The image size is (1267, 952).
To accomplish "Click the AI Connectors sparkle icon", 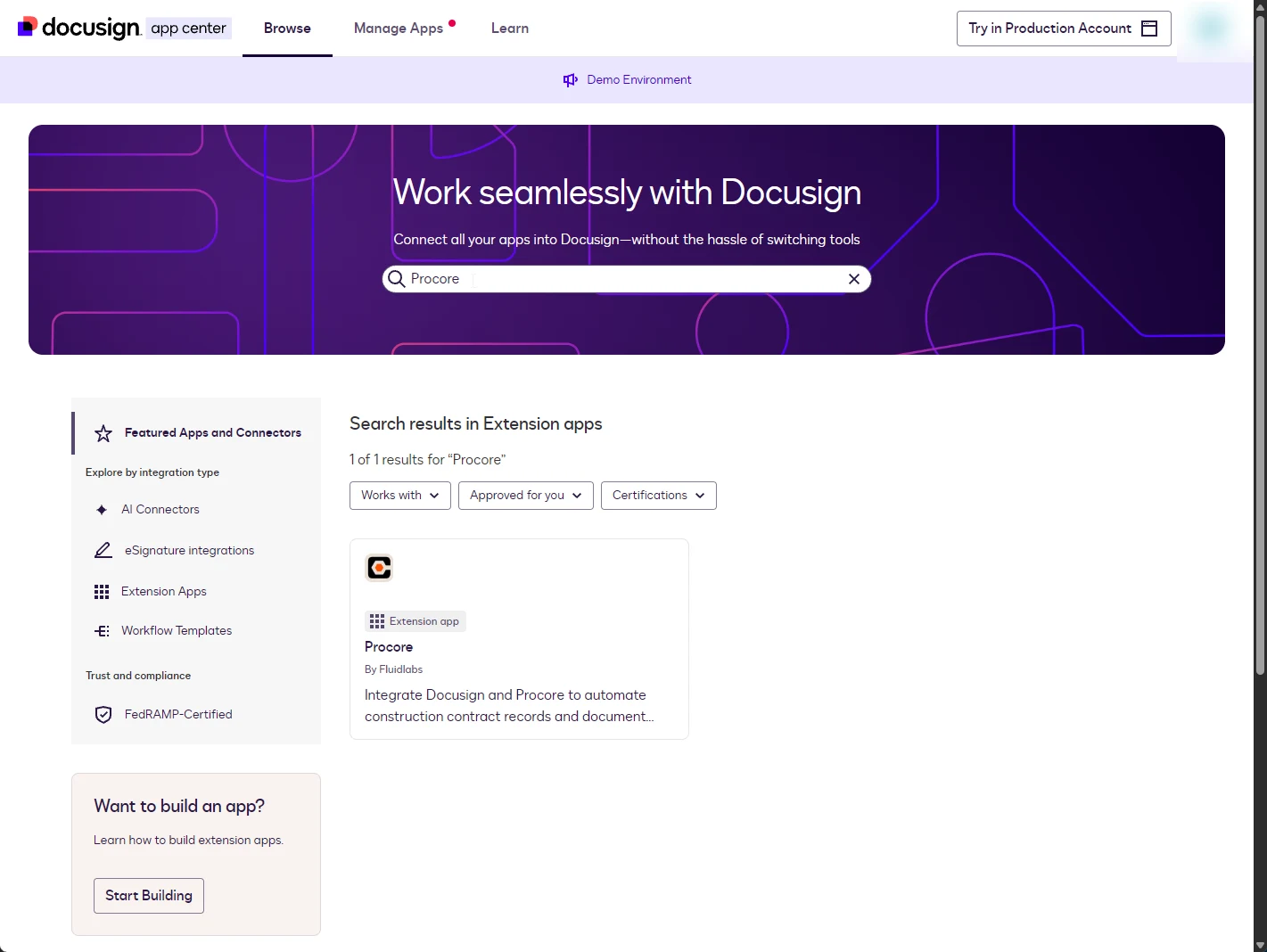I will click(x=102, y=510).
